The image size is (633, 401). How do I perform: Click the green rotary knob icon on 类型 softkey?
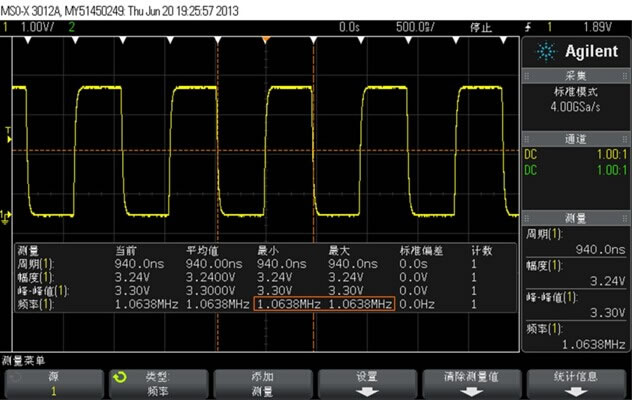pyautogui.click(x=122, y=378)
